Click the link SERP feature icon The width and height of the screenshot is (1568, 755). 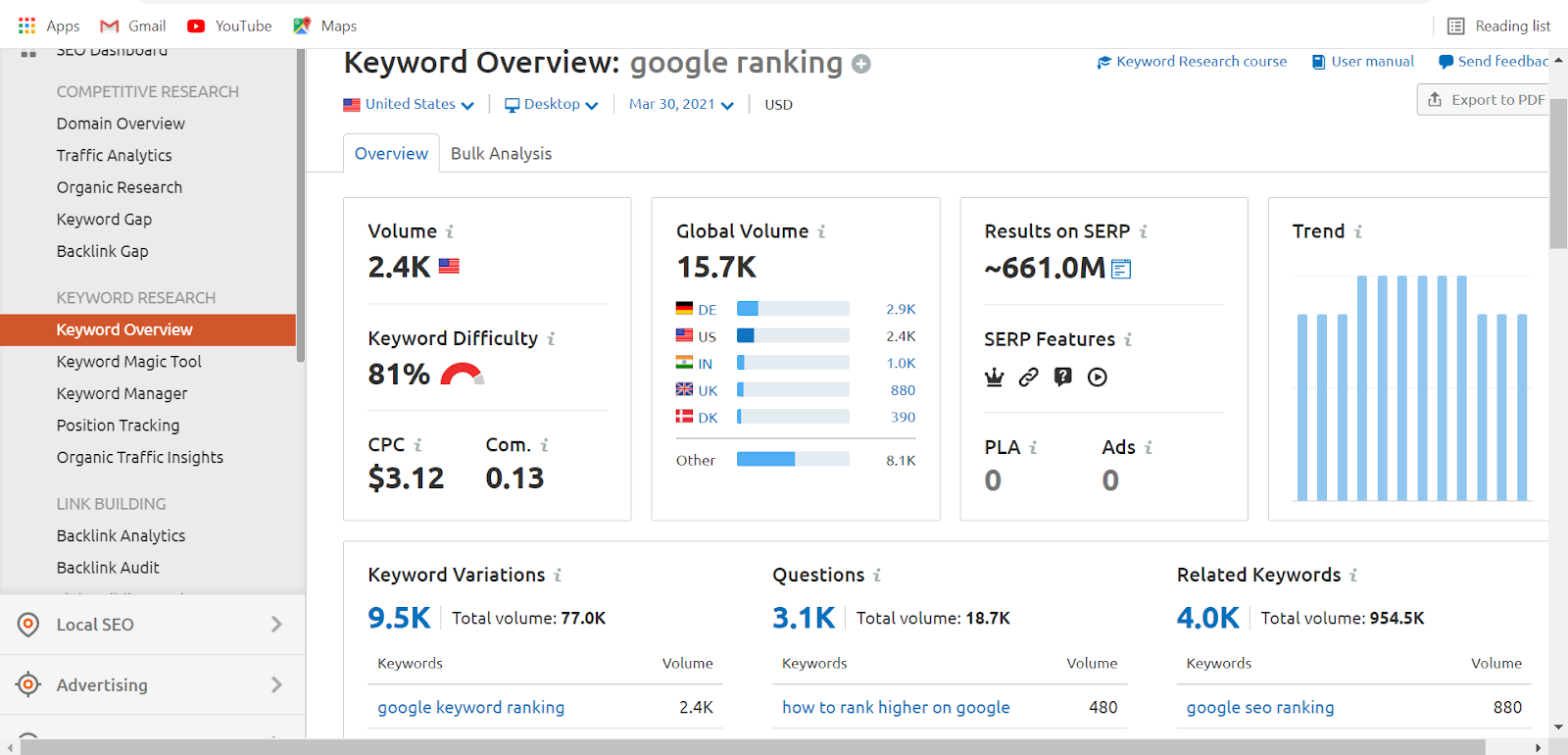(x=1028, y=377)
